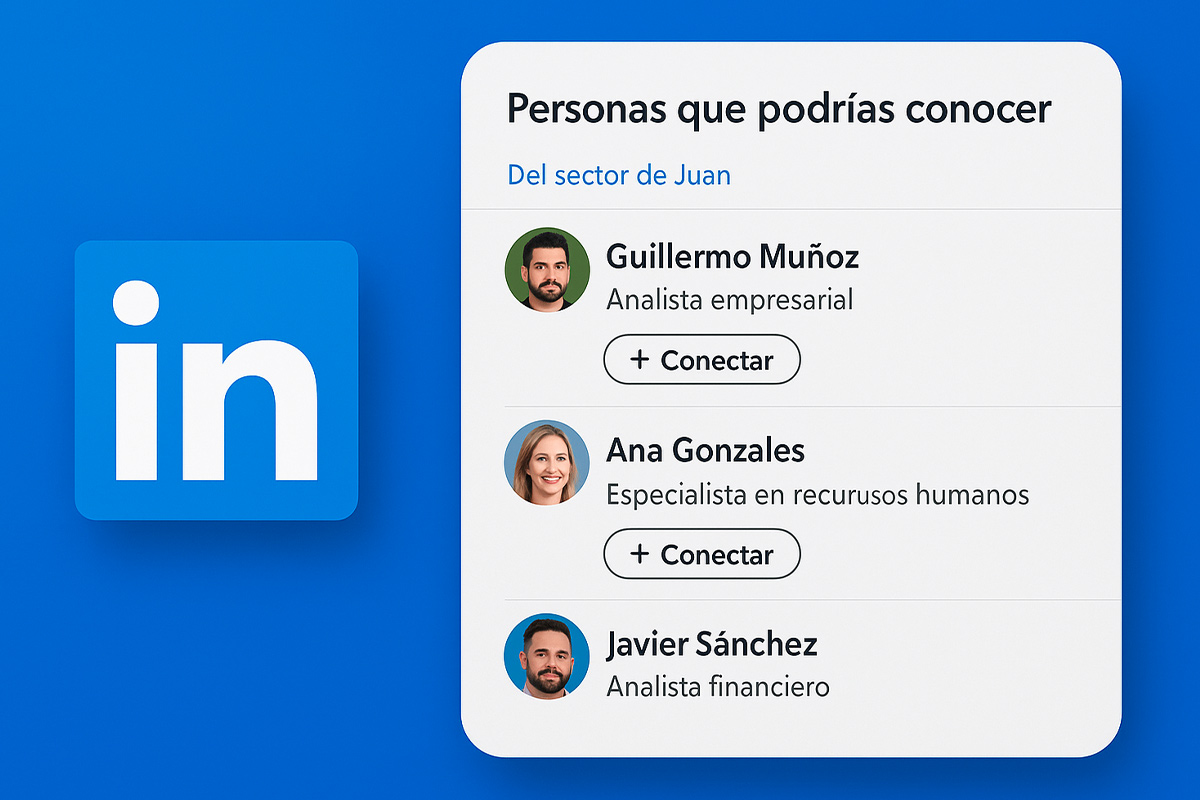Select the name Javier Sánchez
The width and height of the screenshot is (1200, 800).
click(712, 644)
